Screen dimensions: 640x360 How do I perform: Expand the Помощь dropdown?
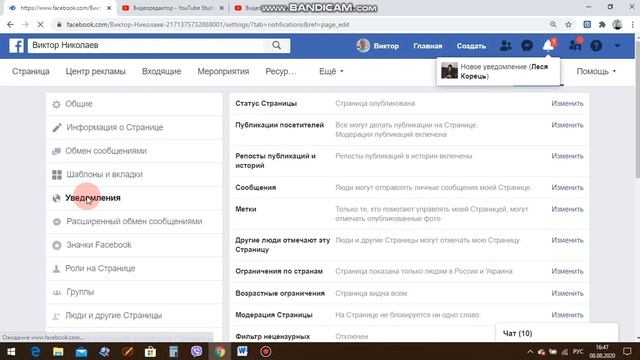596,71
